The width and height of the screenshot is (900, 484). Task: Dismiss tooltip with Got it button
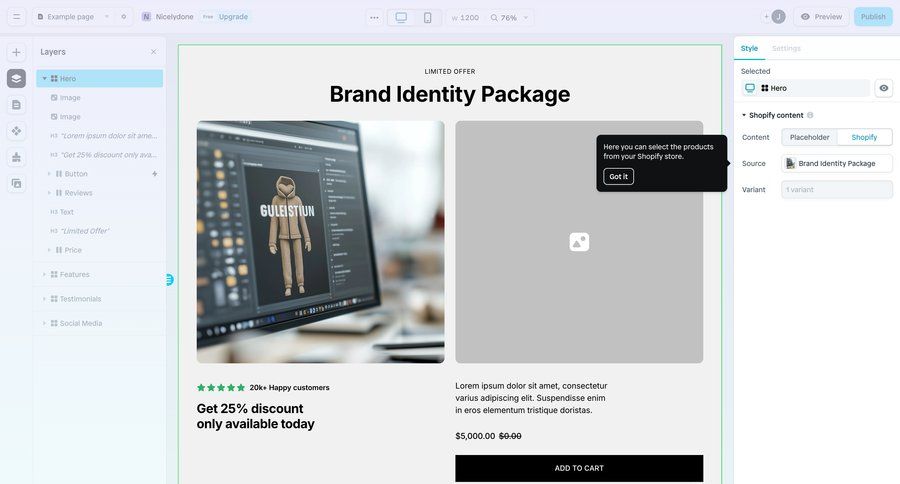click(x=618, y=176)
